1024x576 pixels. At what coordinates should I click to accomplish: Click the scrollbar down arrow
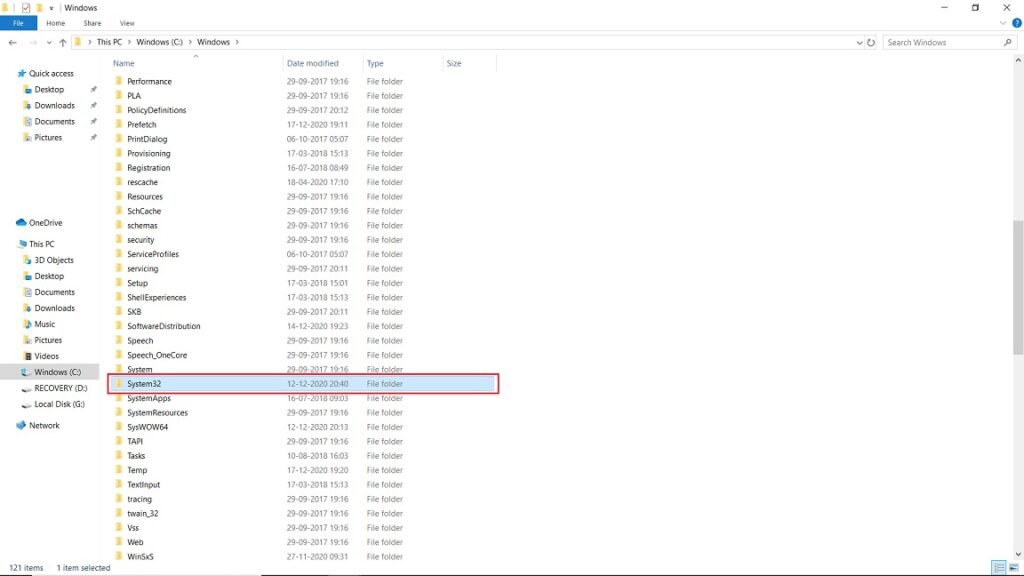(1017, 554)
